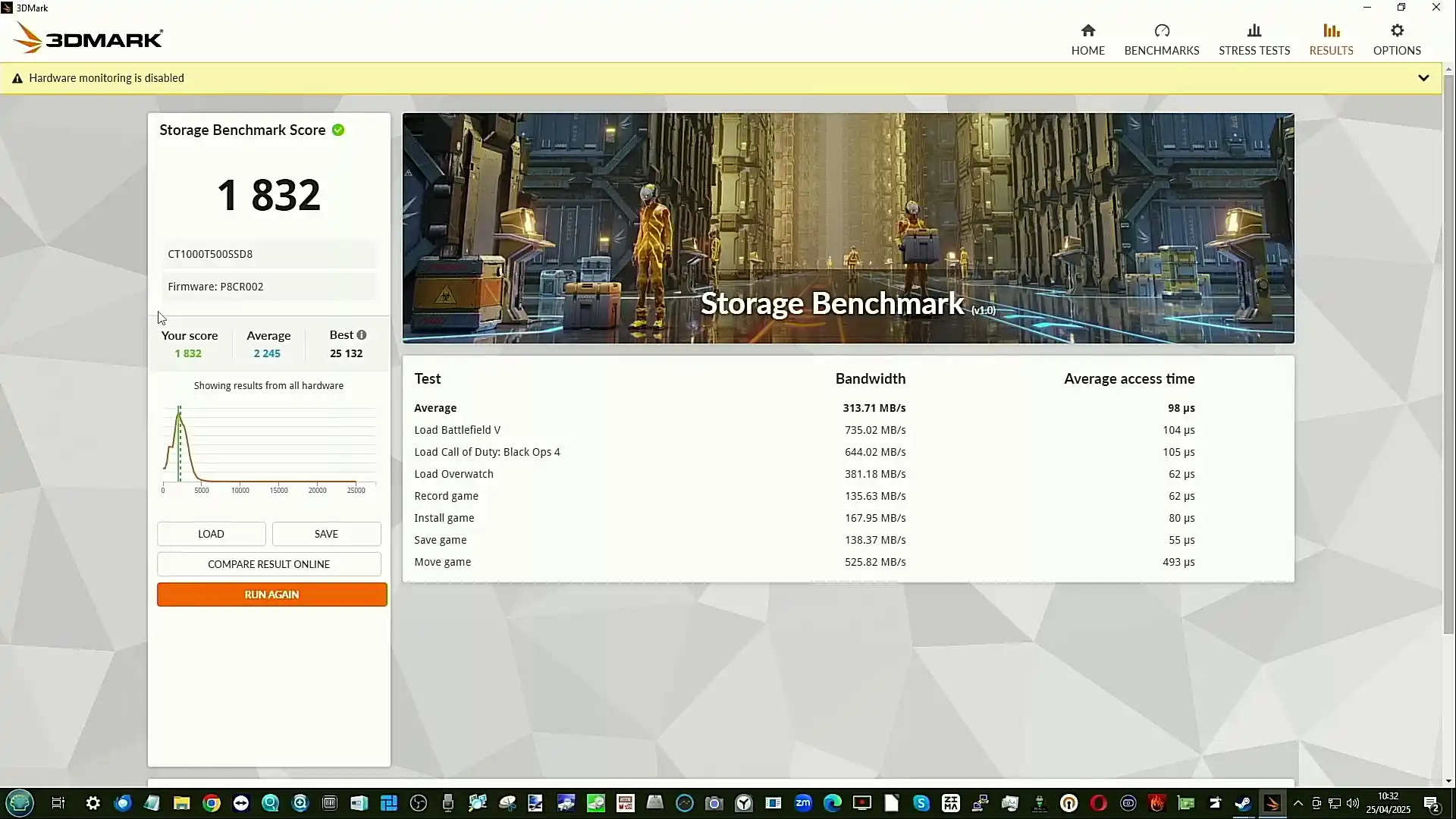Launch Opera browser from the taskbar

click(x=1099, y=803)
